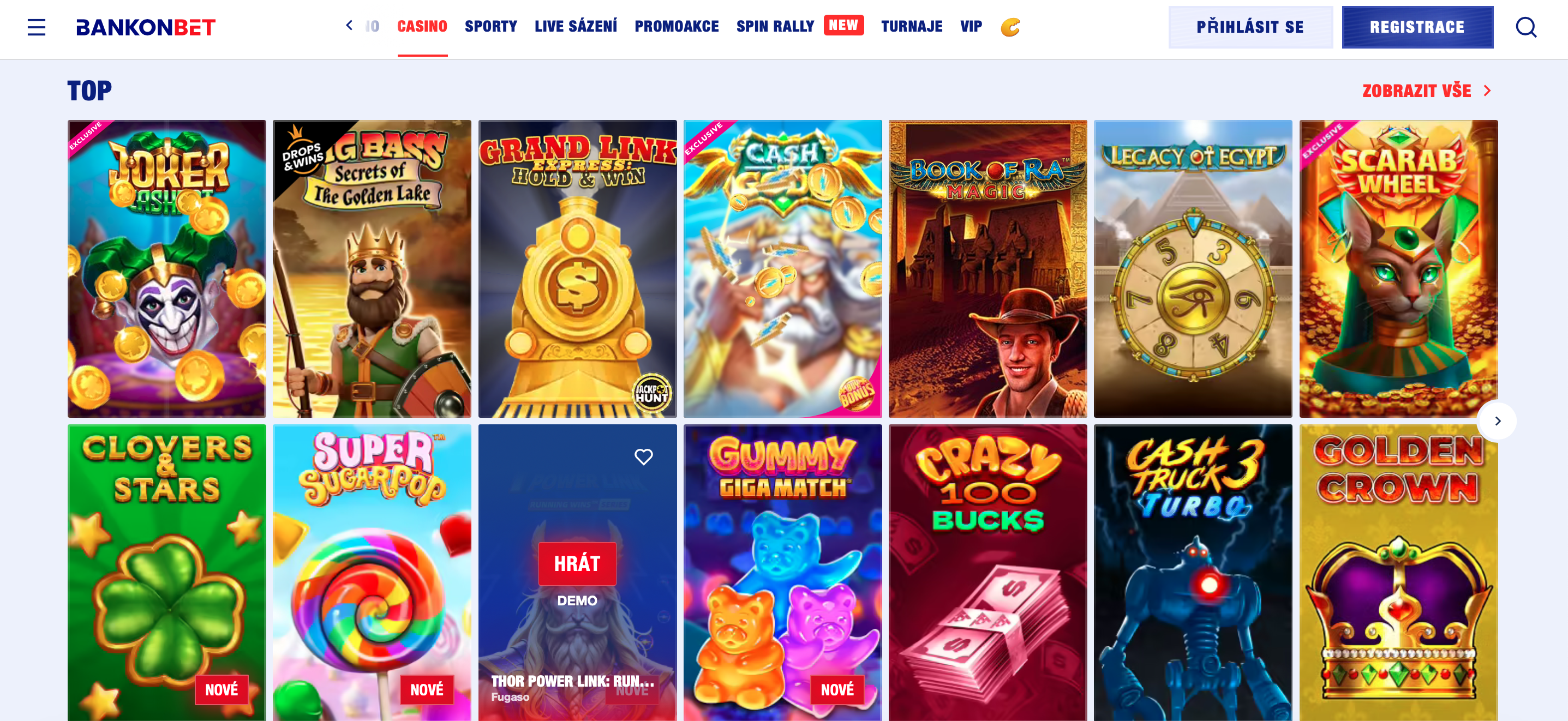
Task: Click the BankOnBet logo
Action: [146, 27]
